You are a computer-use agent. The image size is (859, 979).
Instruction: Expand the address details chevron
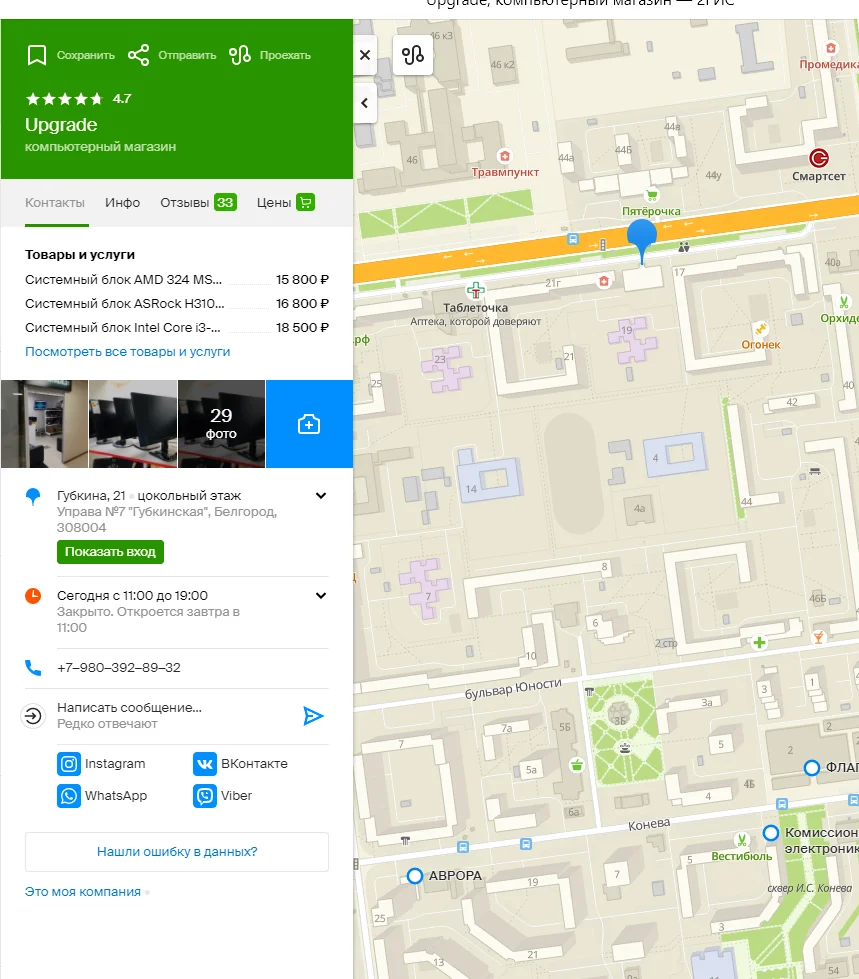(321, 496)
